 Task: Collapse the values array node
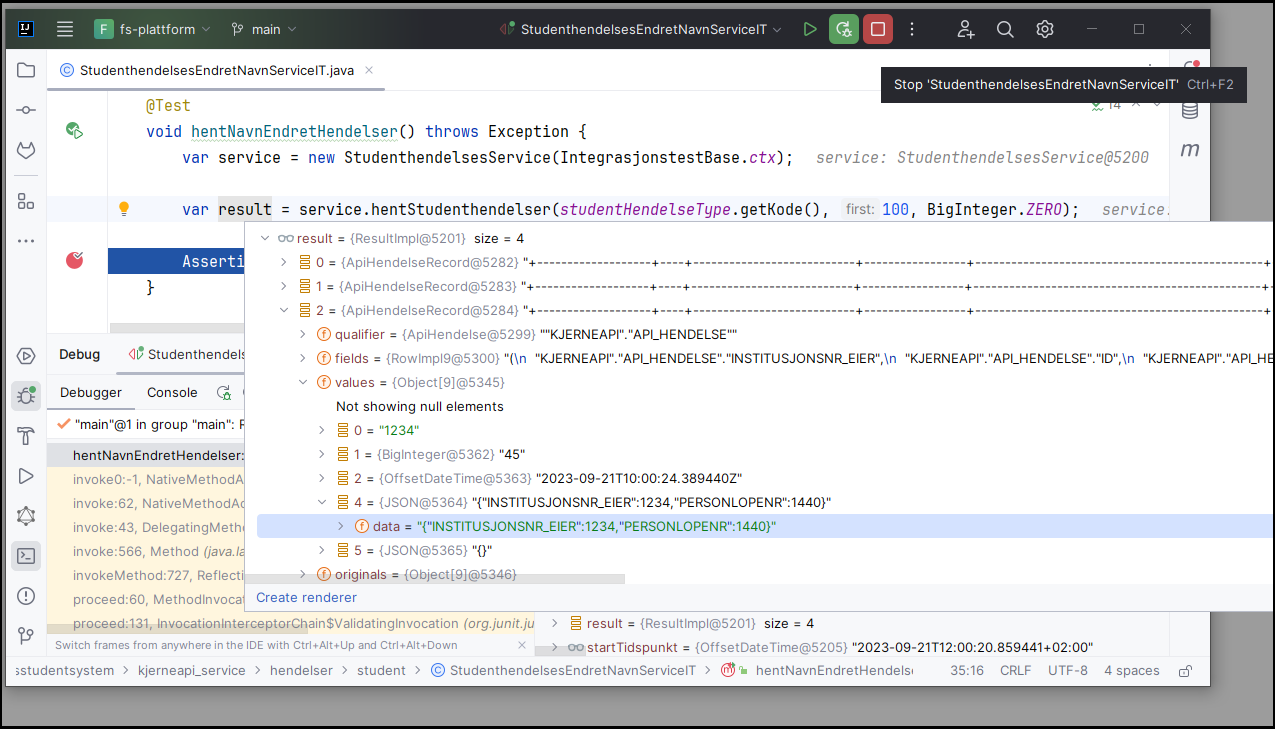coord(303,381)
